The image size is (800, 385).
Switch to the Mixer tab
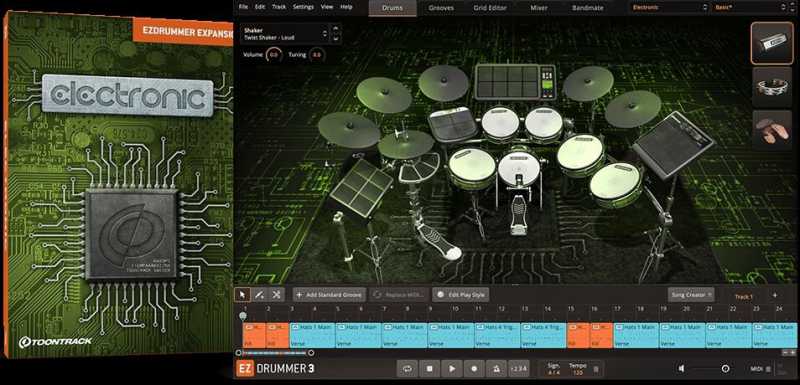[539, 8]
